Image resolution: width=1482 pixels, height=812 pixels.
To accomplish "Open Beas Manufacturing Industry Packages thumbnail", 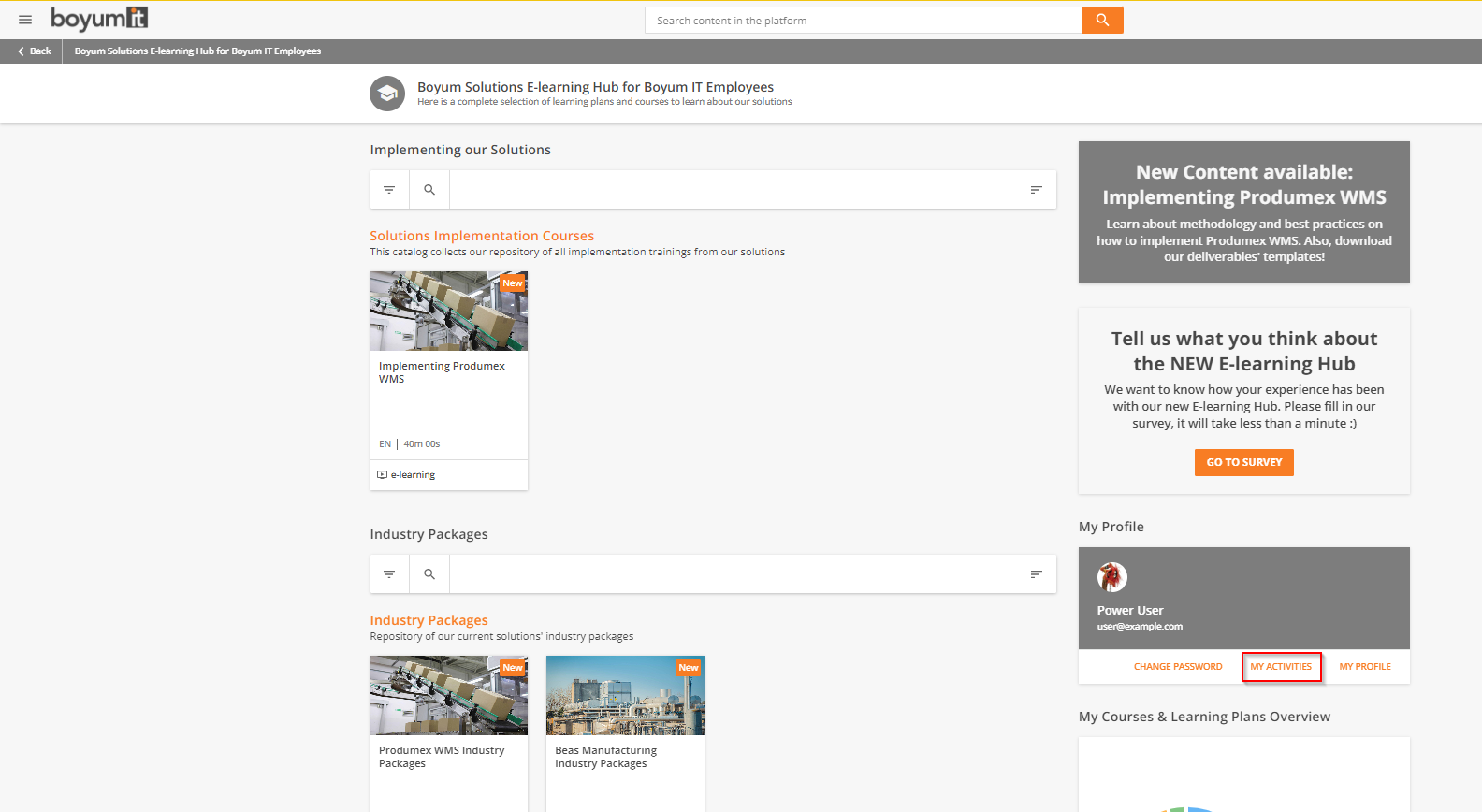I will pos(625,695).
